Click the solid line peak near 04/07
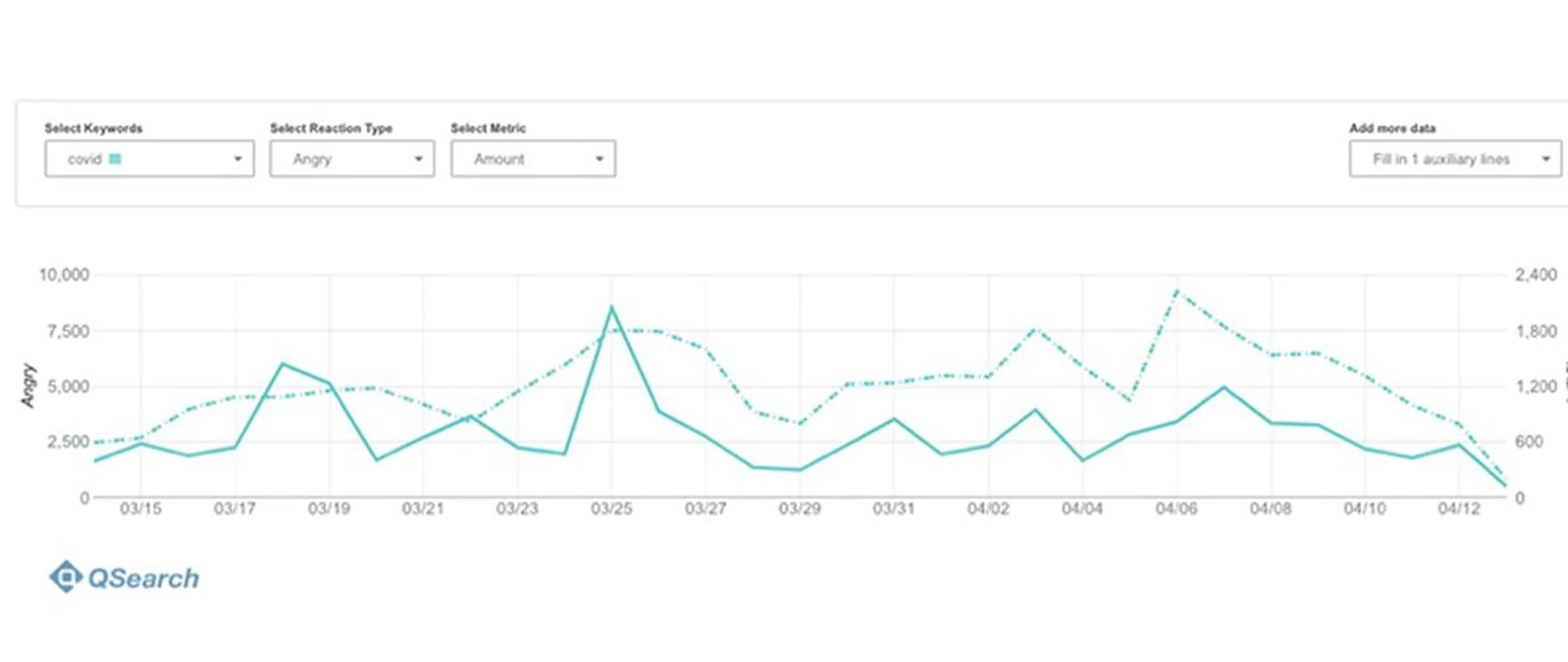Screen dimensions: 1568x662 coord(1223,388)
